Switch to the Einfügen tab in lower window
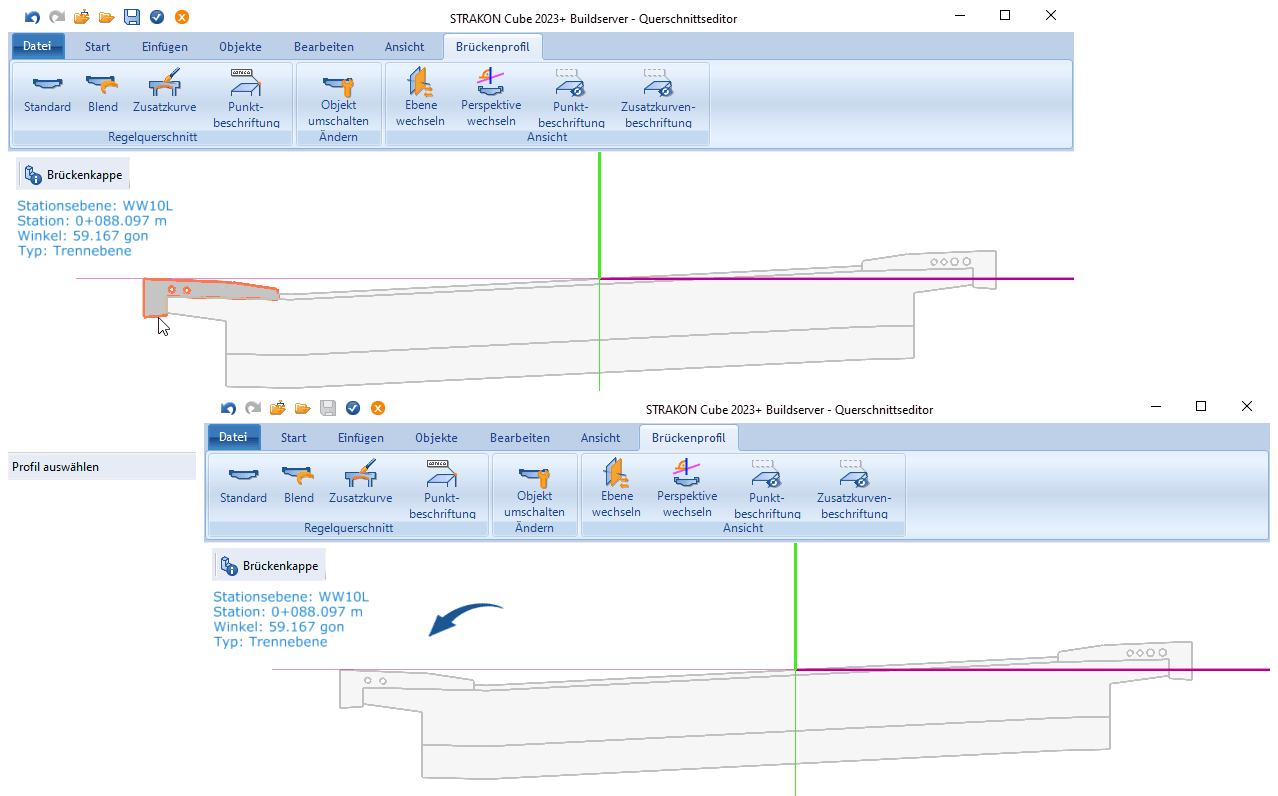Screen dimensions: 1278x796 tap(361, 437)
